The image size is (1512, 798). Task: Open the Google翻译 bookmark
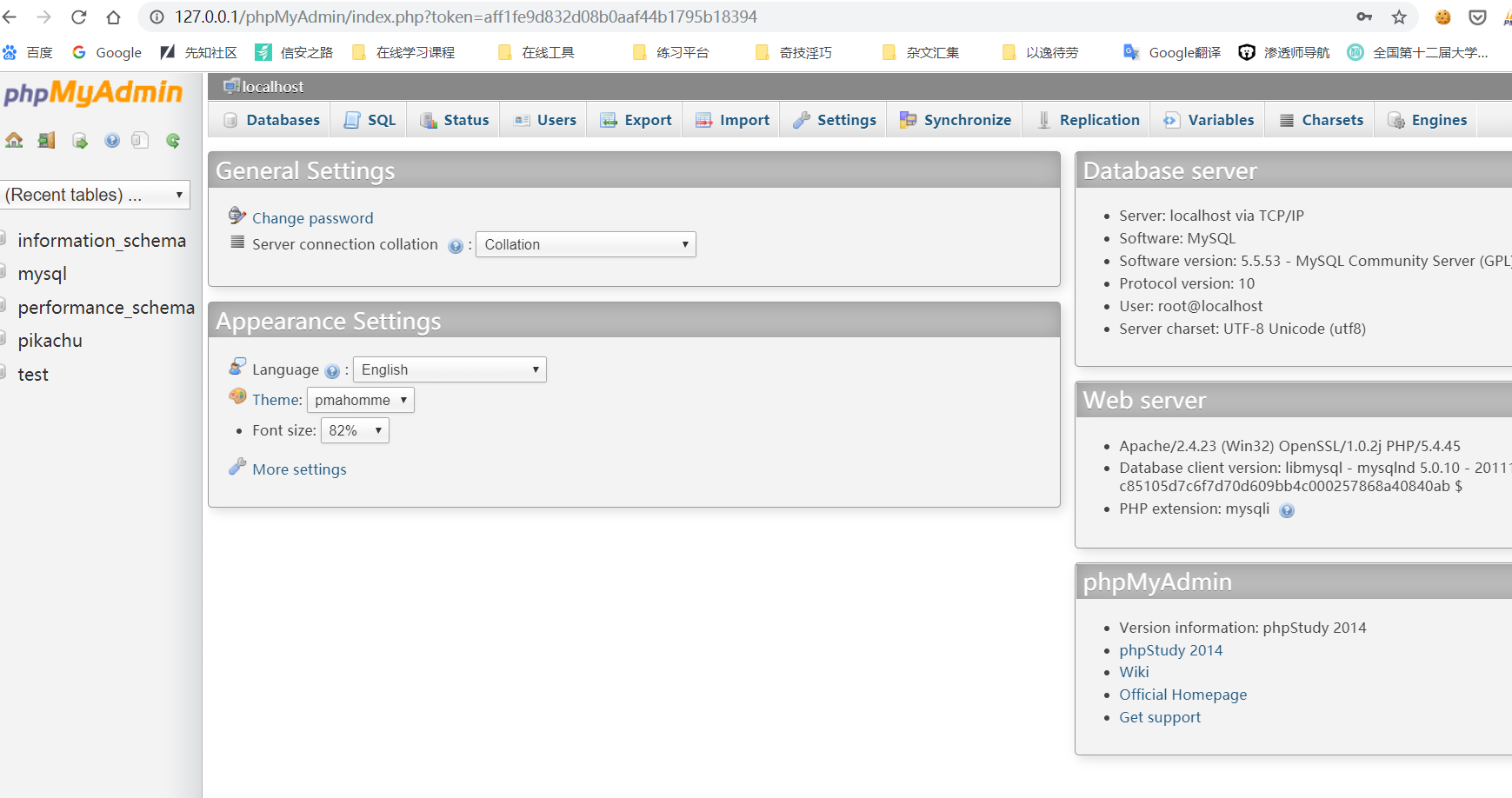coord(1172,52)
